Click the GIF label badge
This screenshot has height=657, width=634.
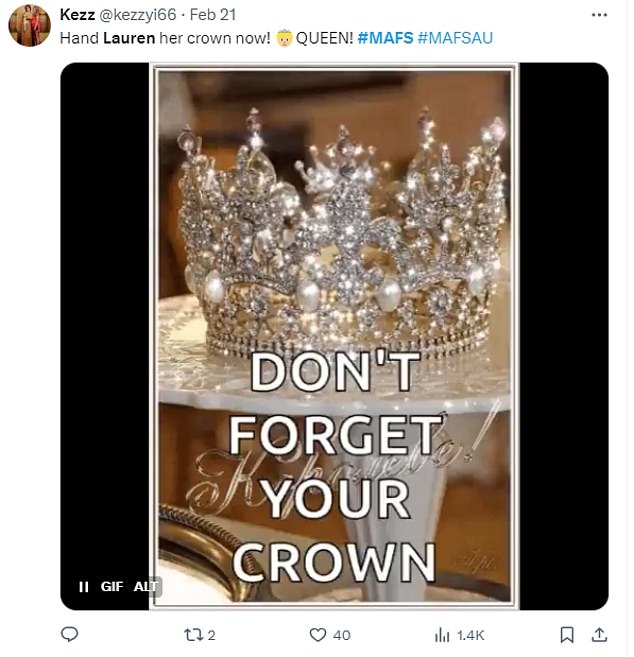pyautogui.click(x=112, y=586)
